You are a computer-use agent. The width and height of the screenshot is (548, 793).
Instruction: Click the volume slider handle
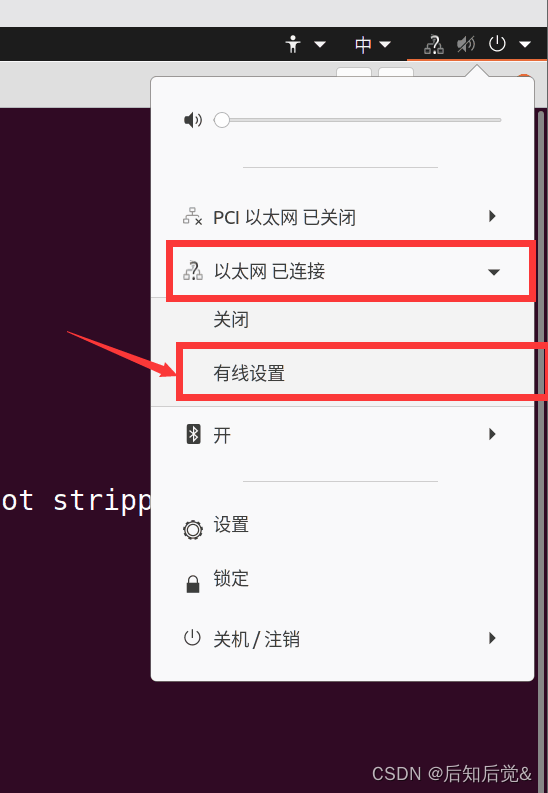(221, 120)
